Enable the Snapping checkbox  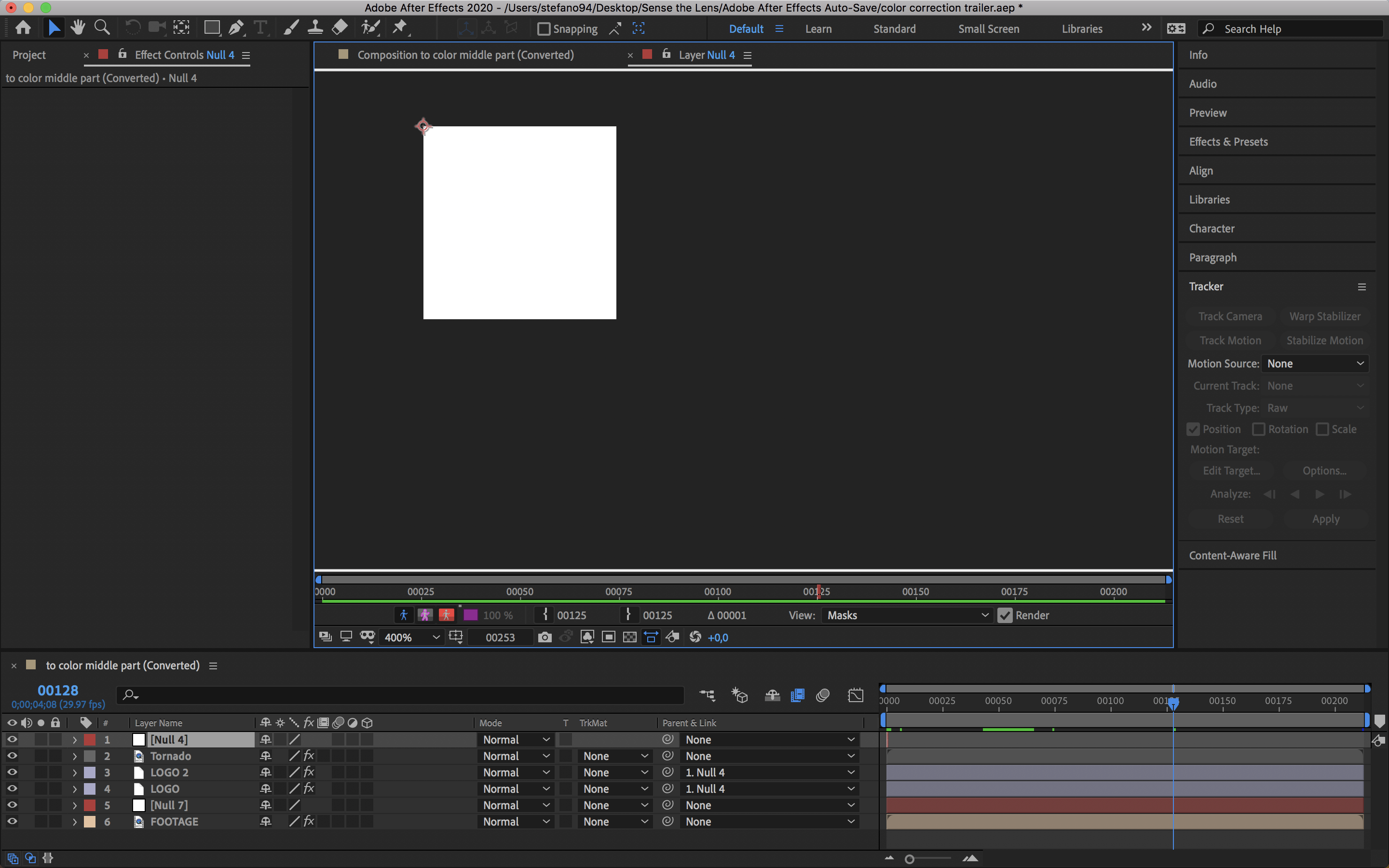[544, 29]
